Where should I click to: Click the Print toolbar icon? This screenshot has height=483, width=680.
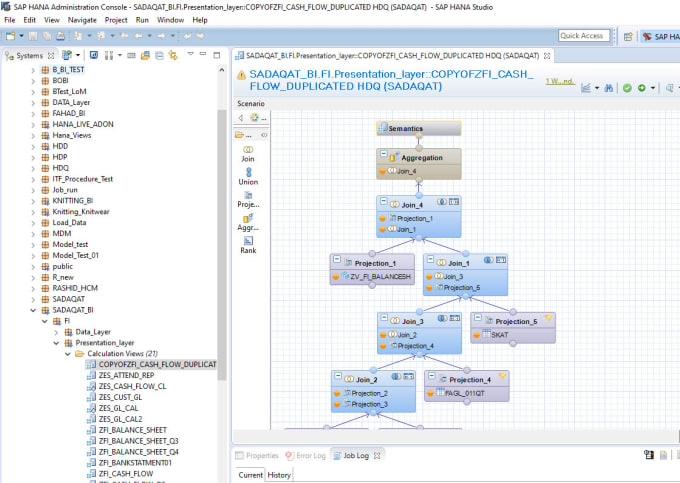(61, 36)
